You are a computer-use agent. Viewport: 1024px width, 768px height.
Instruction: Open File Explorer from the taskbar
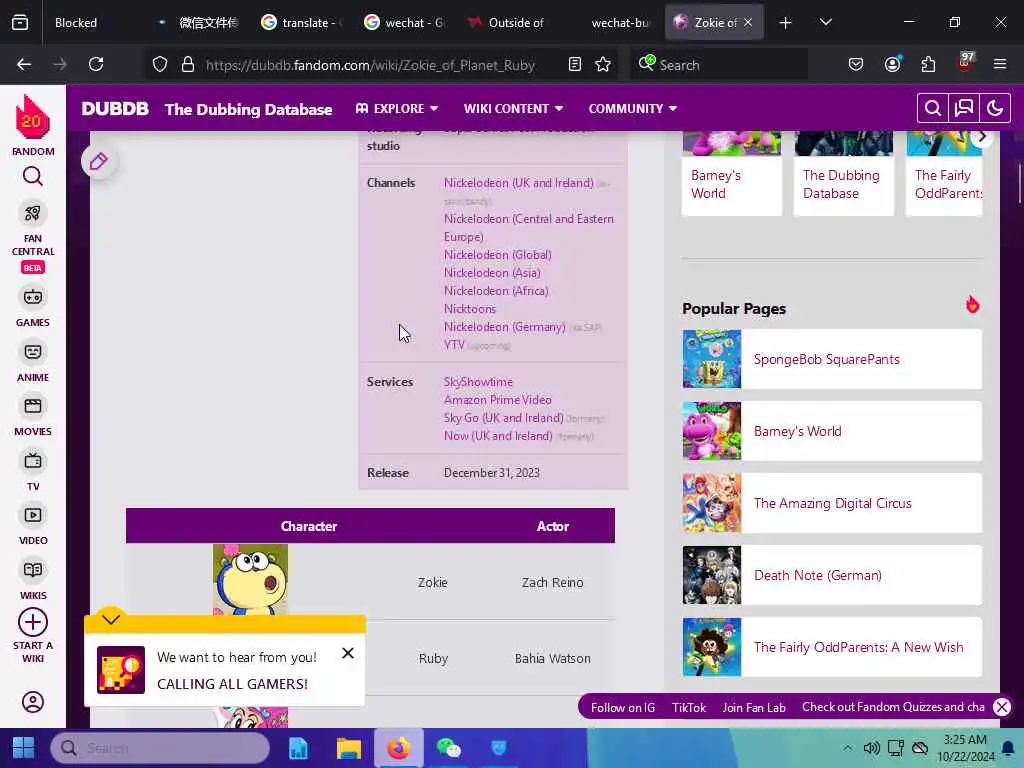pos(348,748)
